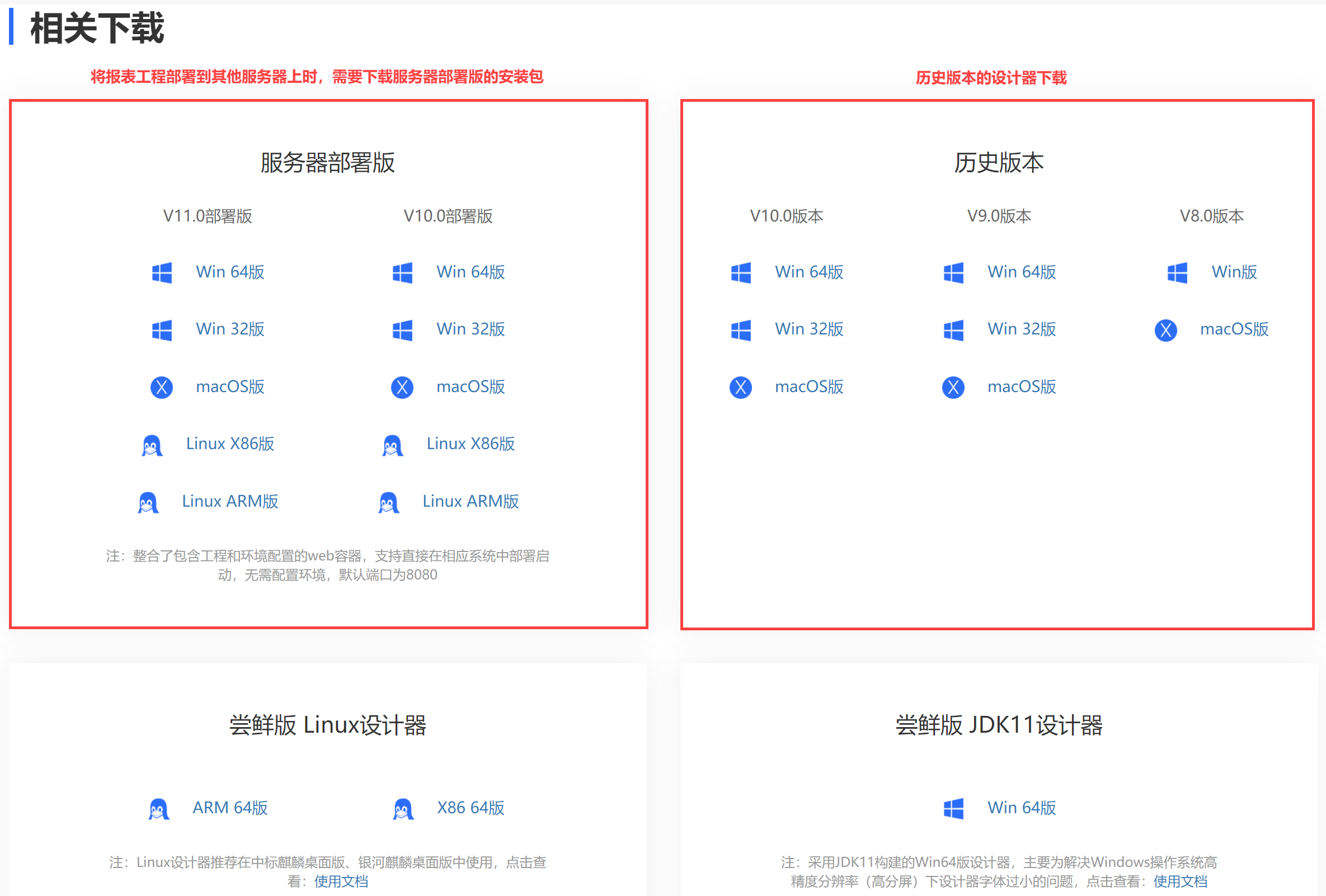Download V10.0部署版 Win 64版
The height and width of the screenshot is (896, 1326).
(x=470, y=272)
